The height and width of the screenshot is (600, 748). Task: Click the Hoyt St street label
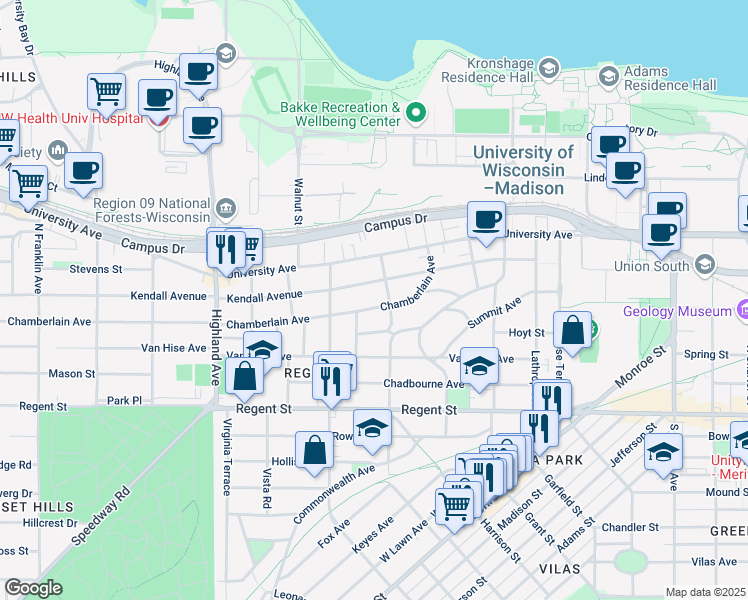[x=527, y=332]
